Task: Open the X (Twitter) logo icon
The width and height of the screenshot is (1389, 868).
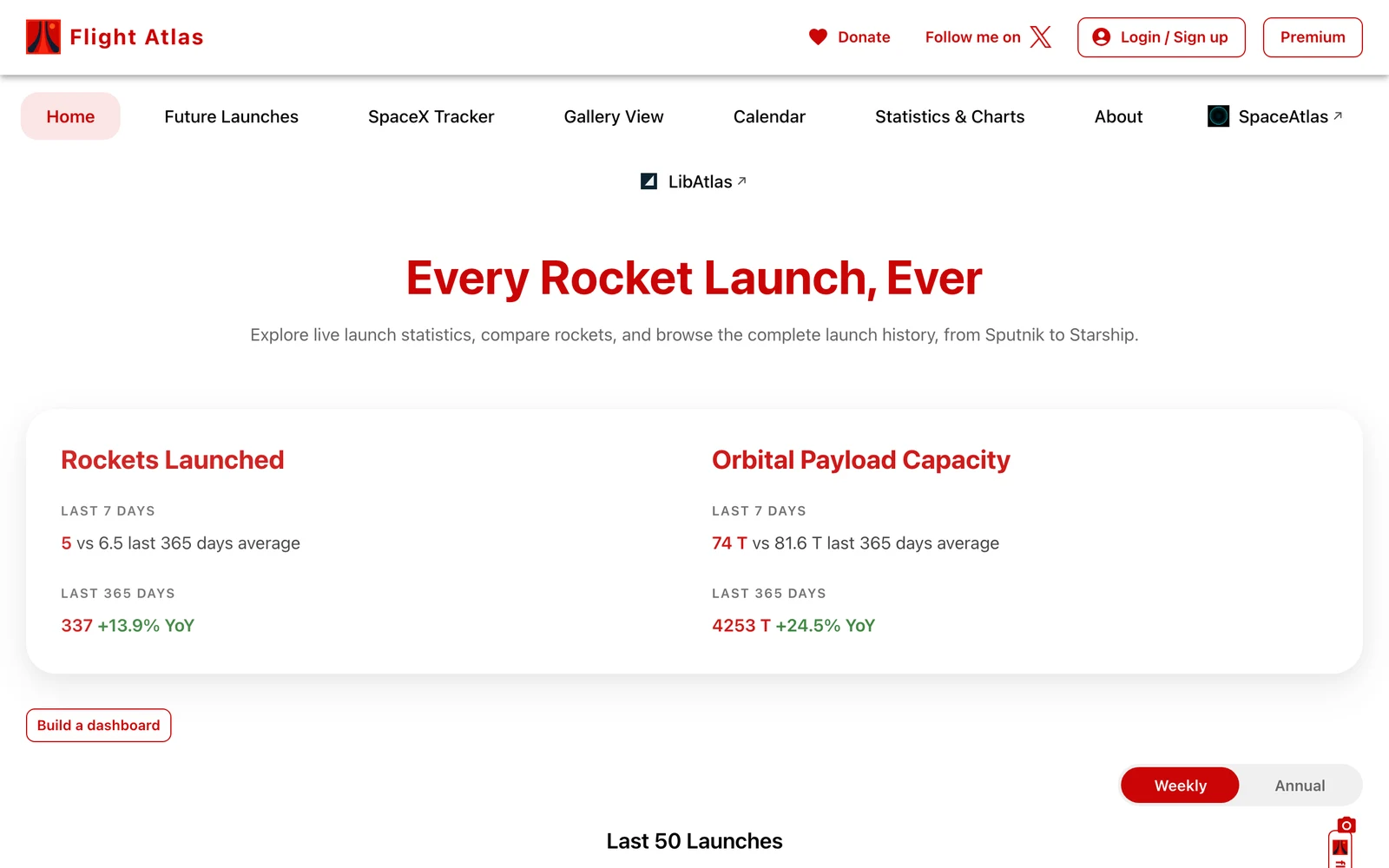Action: point(1041,37)
